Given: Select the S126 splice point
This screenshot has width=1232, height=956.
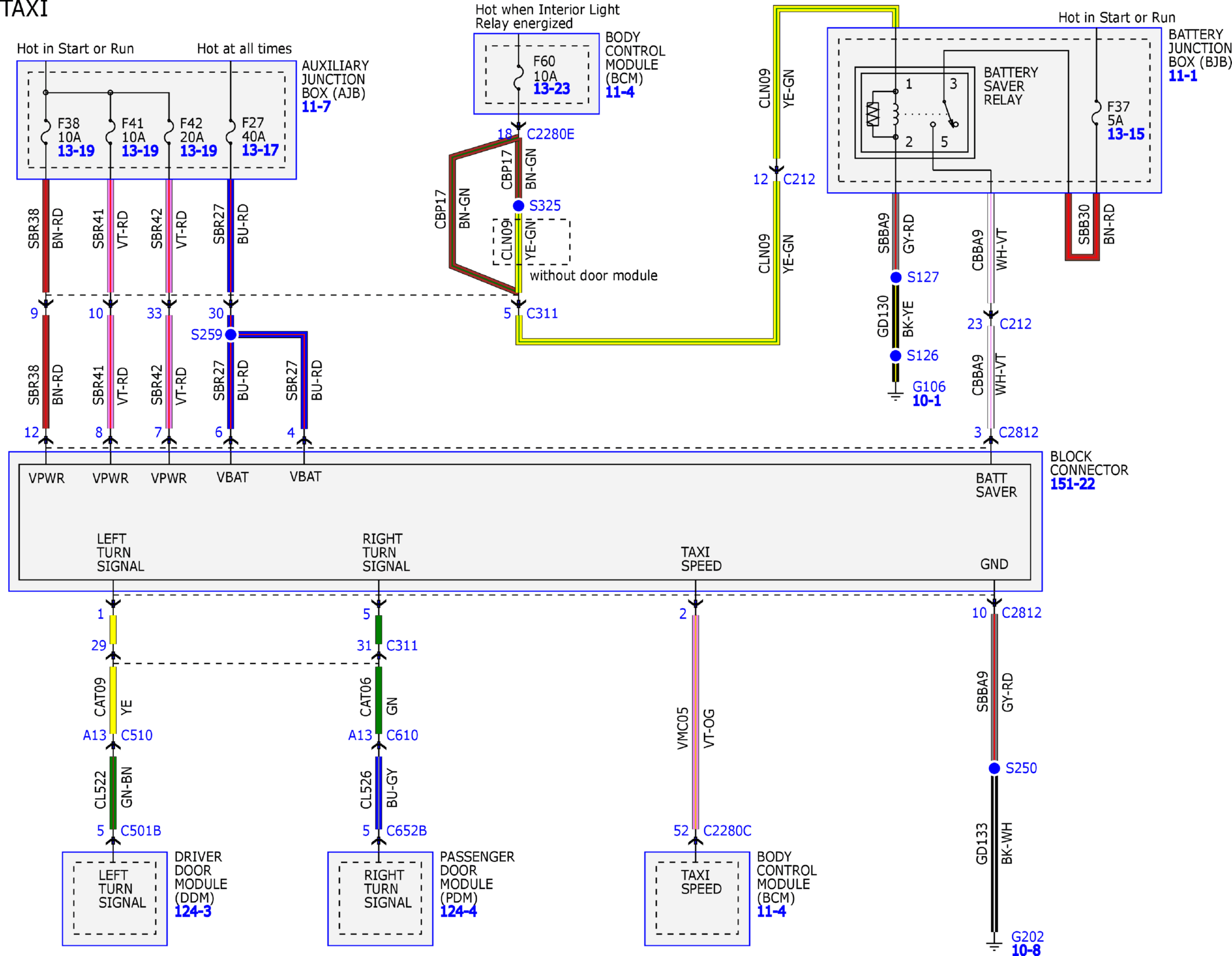Looking at the screenshot, I should [895, 355].
